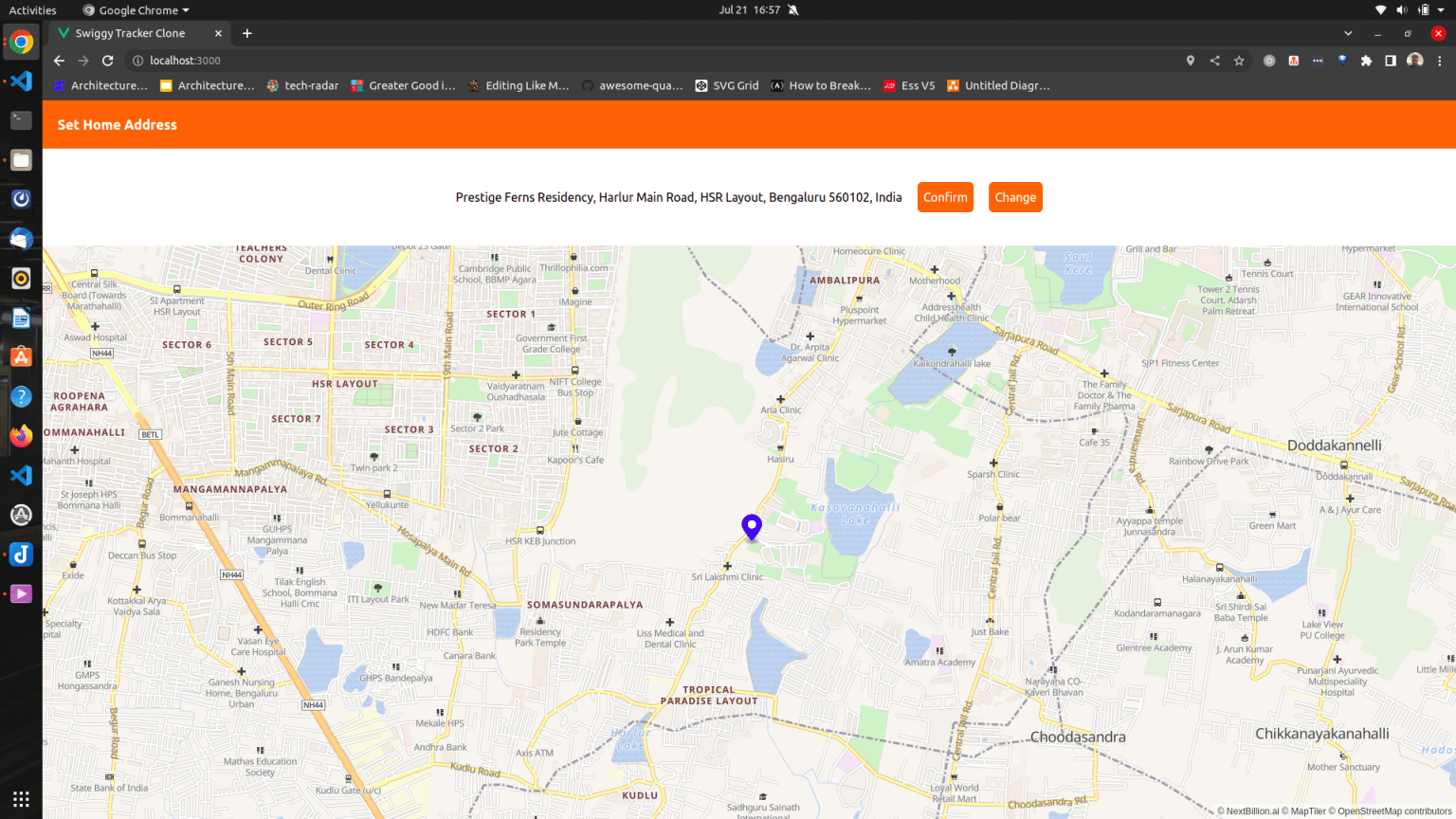Image resolution: width=1456 pixels, height=819 pixels.
Task: Click the Change address button
Action: 1015,197
